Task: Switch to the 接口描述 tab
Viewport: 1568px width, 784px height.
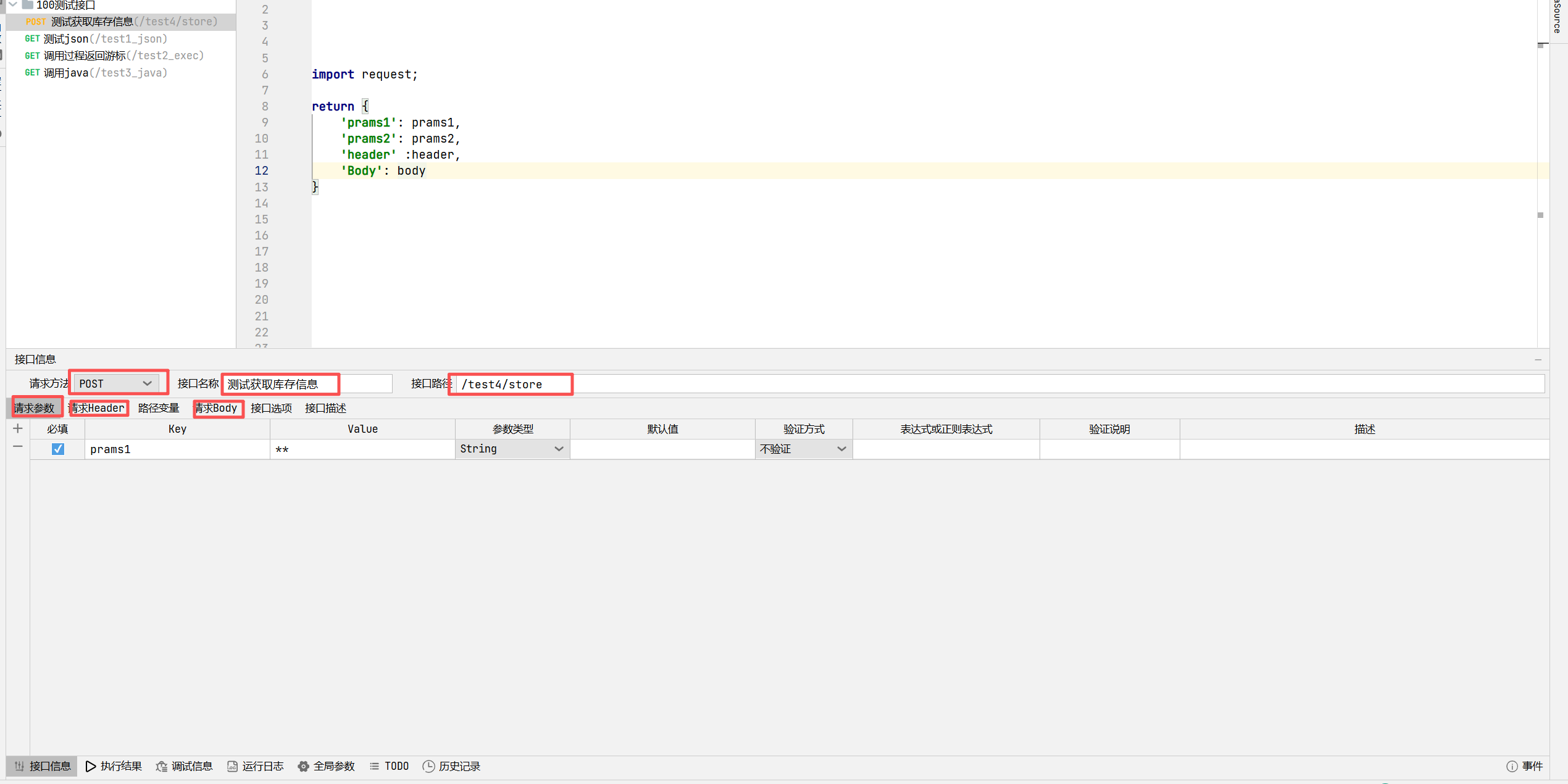Action: pos(325,408)
